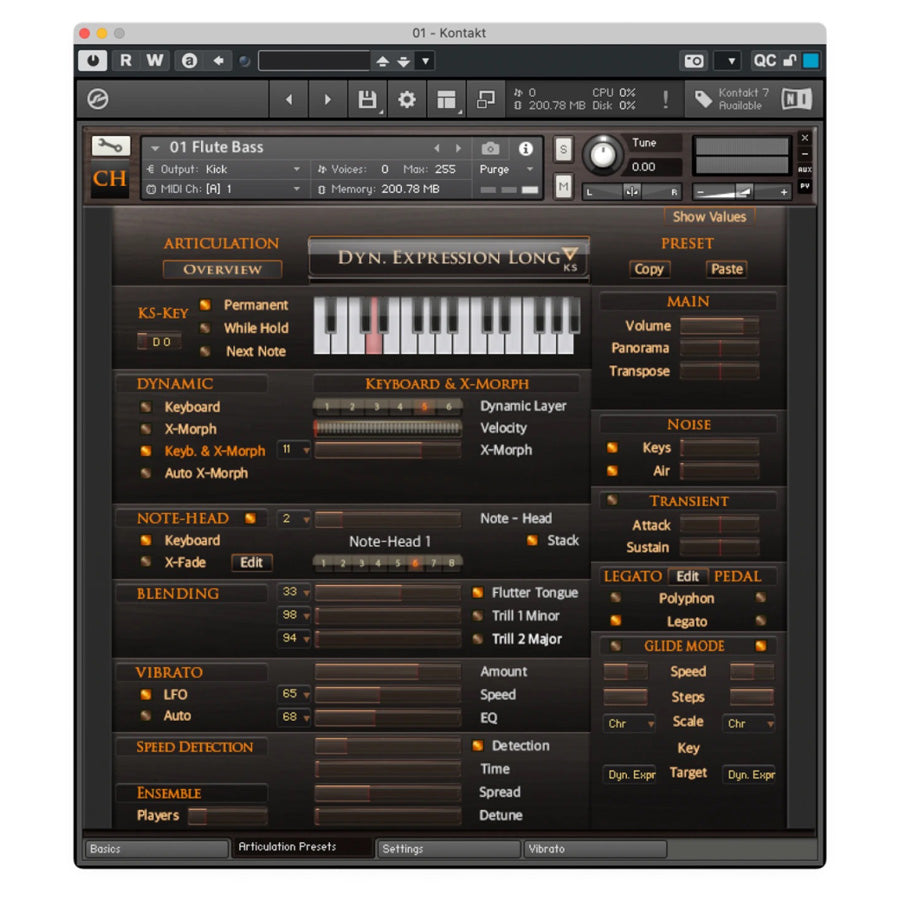Adjust the X-Morph slider
Image resolution: width=900 pixels, height=900 pixels.
[x=388, y=450]
